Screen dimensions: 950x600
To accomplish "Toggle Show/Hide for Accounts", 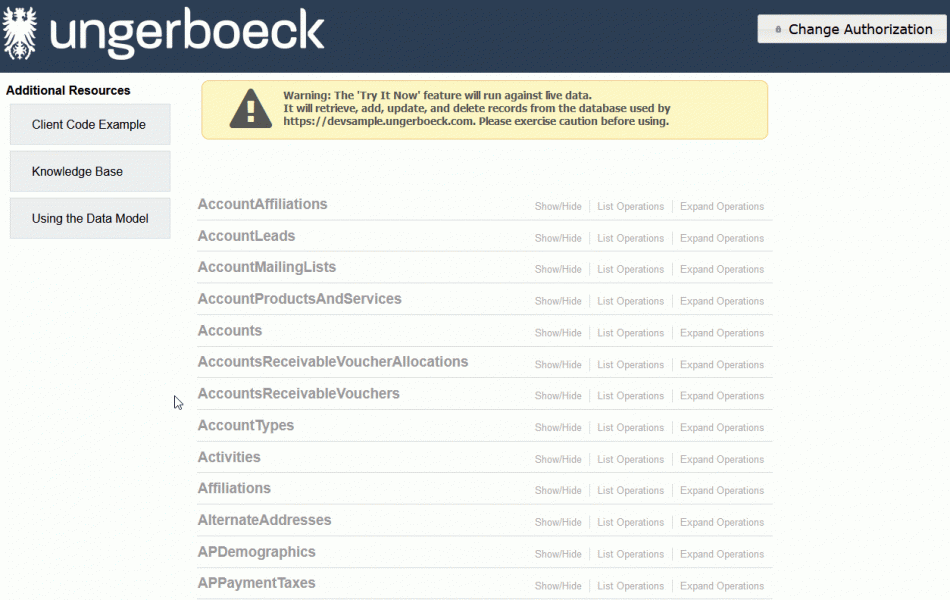I will 558,333.
